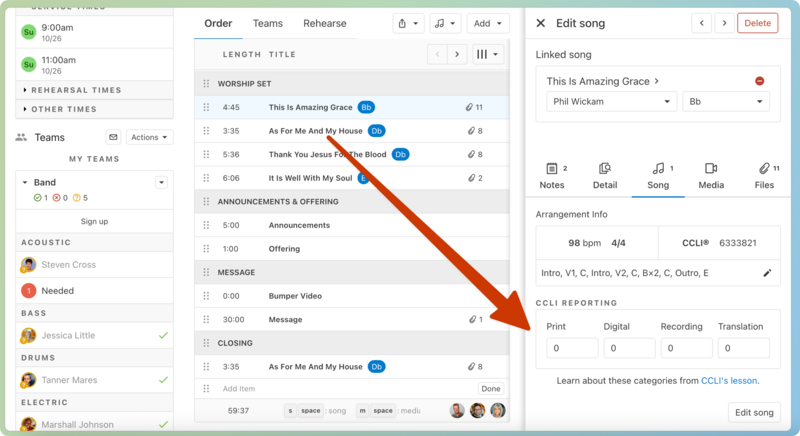Screen dimensions: 800x436
Task: Grab drag handle for Closing header
Action: point(206,343)
